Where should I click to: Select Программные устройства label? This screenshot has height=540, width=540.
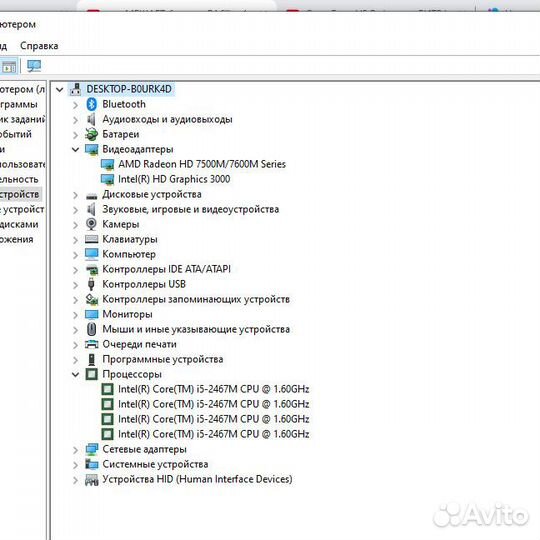tap(163, 359)
